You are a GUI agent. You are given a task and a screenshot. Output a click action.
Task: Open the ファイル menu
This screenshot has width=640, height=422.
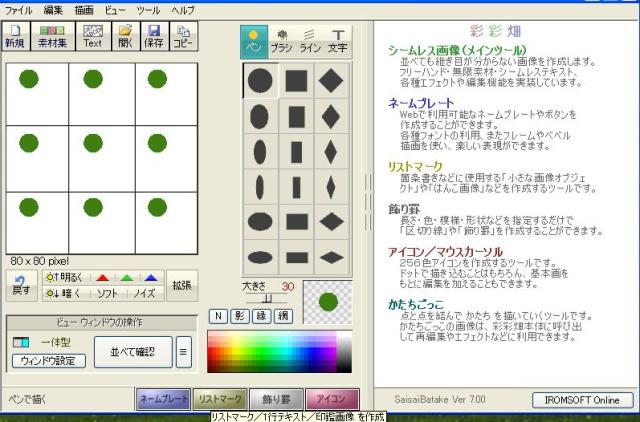[x=19, y=8]
